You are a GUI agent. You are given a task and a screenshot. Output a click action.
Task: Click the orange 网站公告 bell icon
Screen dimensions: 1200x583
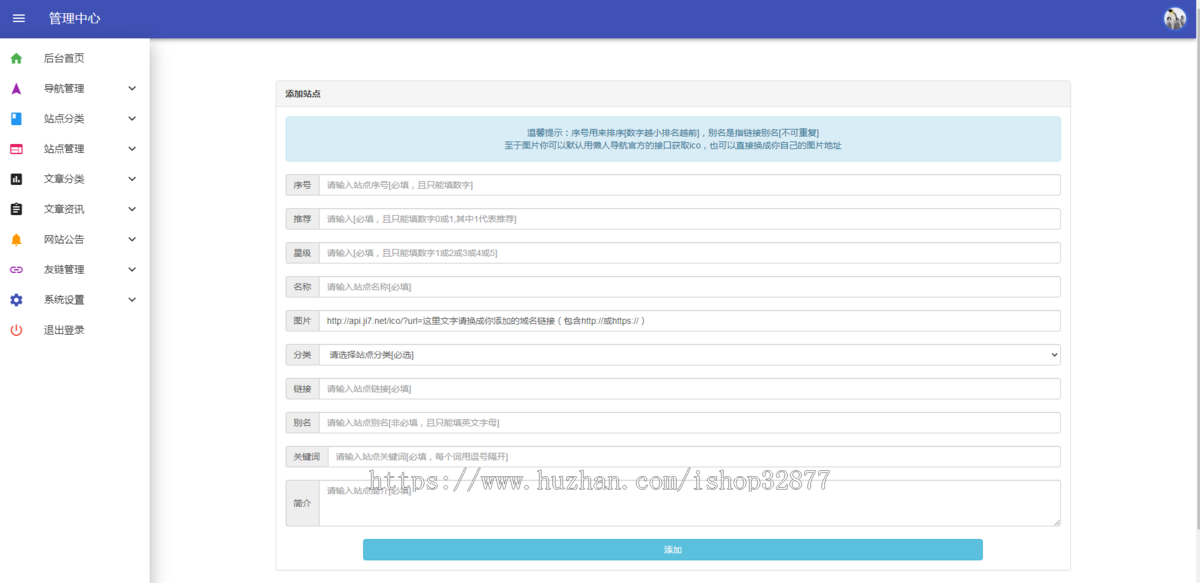[16, 239]
